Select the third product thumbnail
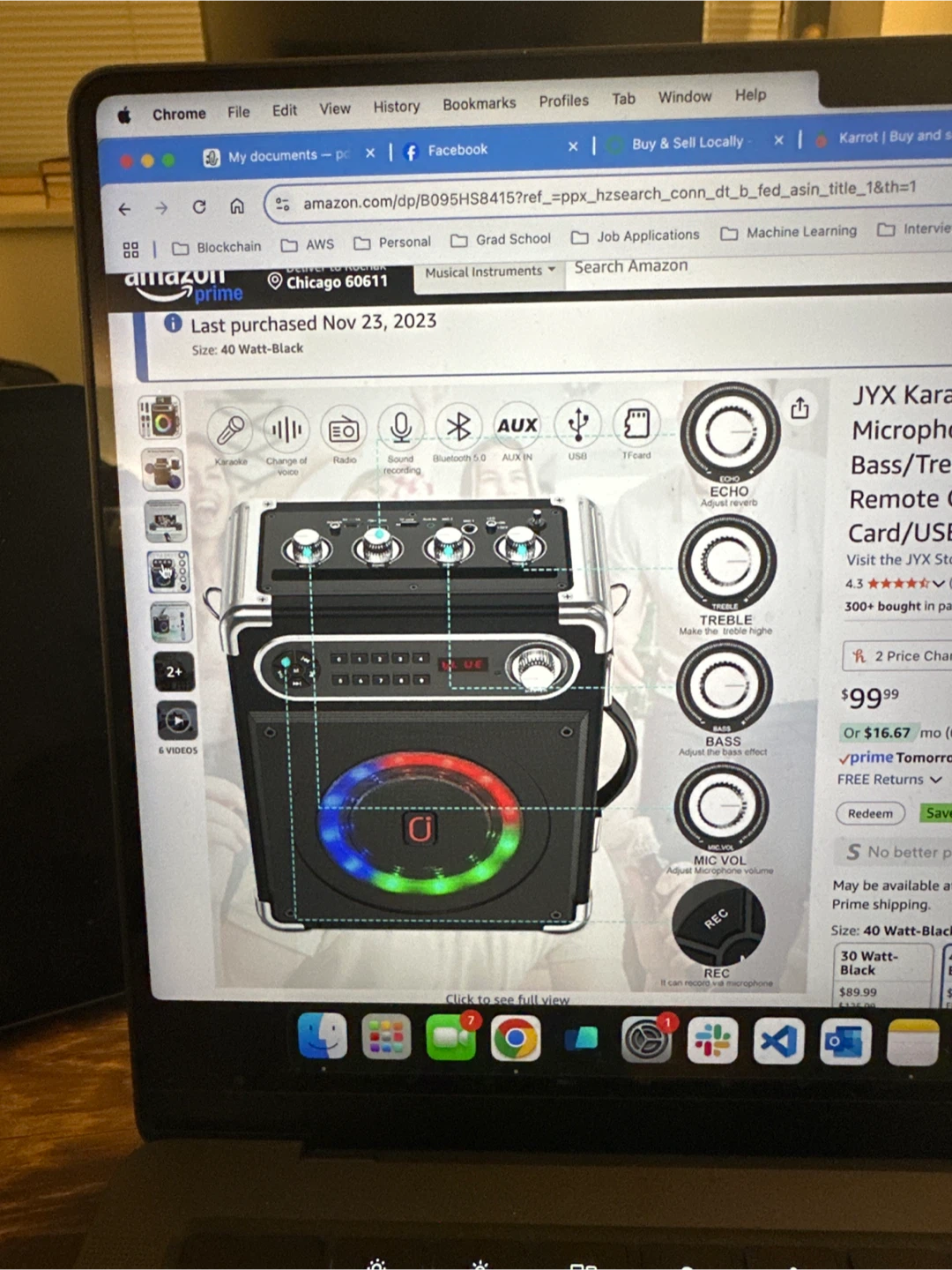The width and height of the screenshot is (952, 1270). 166,521
